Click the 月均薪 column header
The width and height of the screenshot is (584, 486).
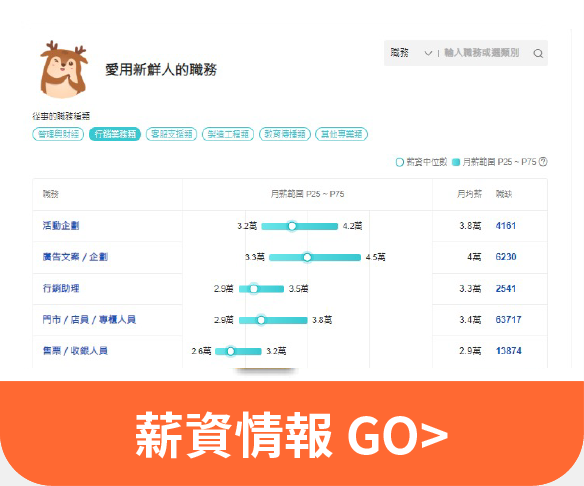click(469, 194)
